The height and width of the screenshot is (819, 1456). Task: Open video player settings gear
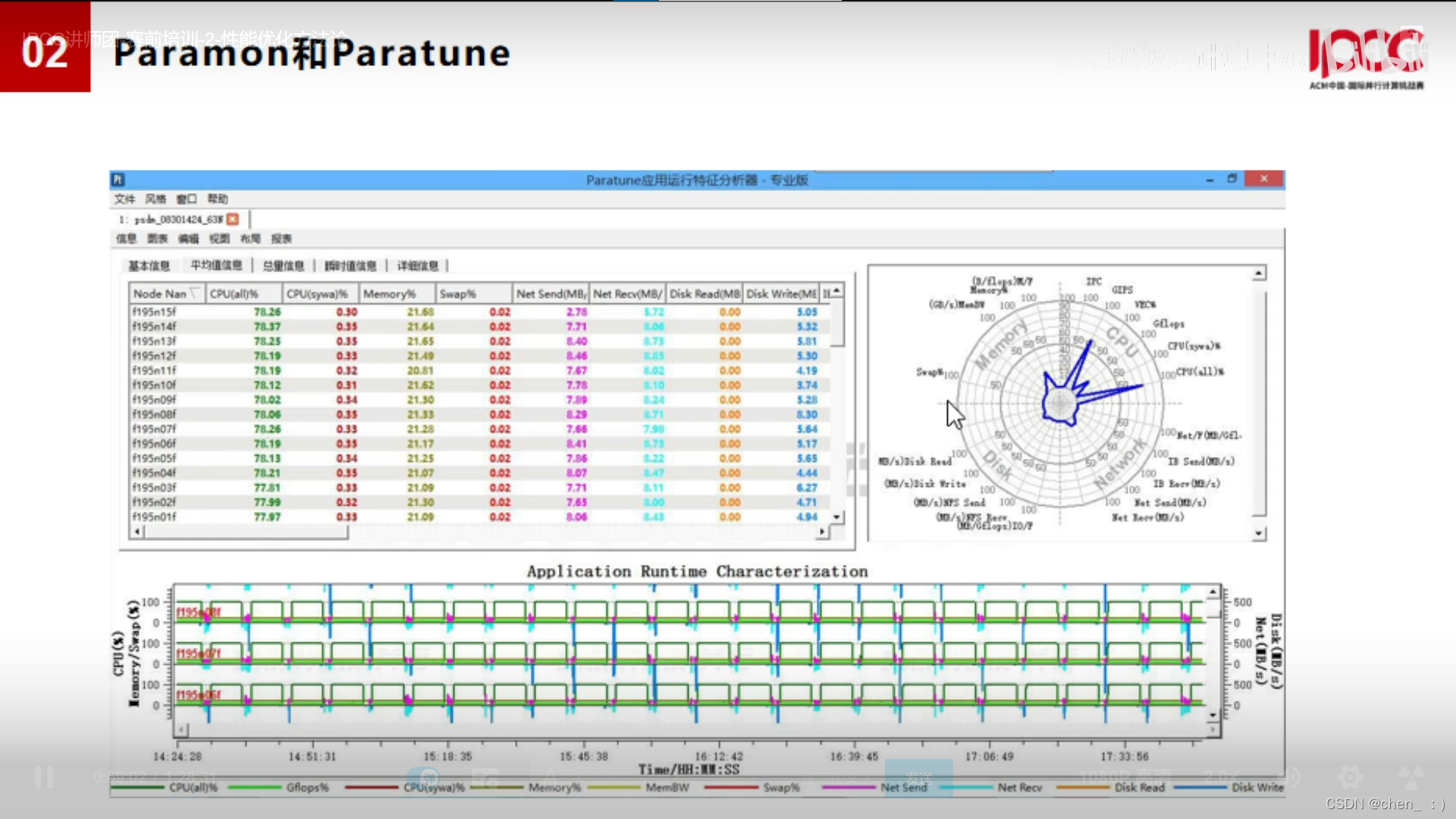click(x=1350, y=777)
